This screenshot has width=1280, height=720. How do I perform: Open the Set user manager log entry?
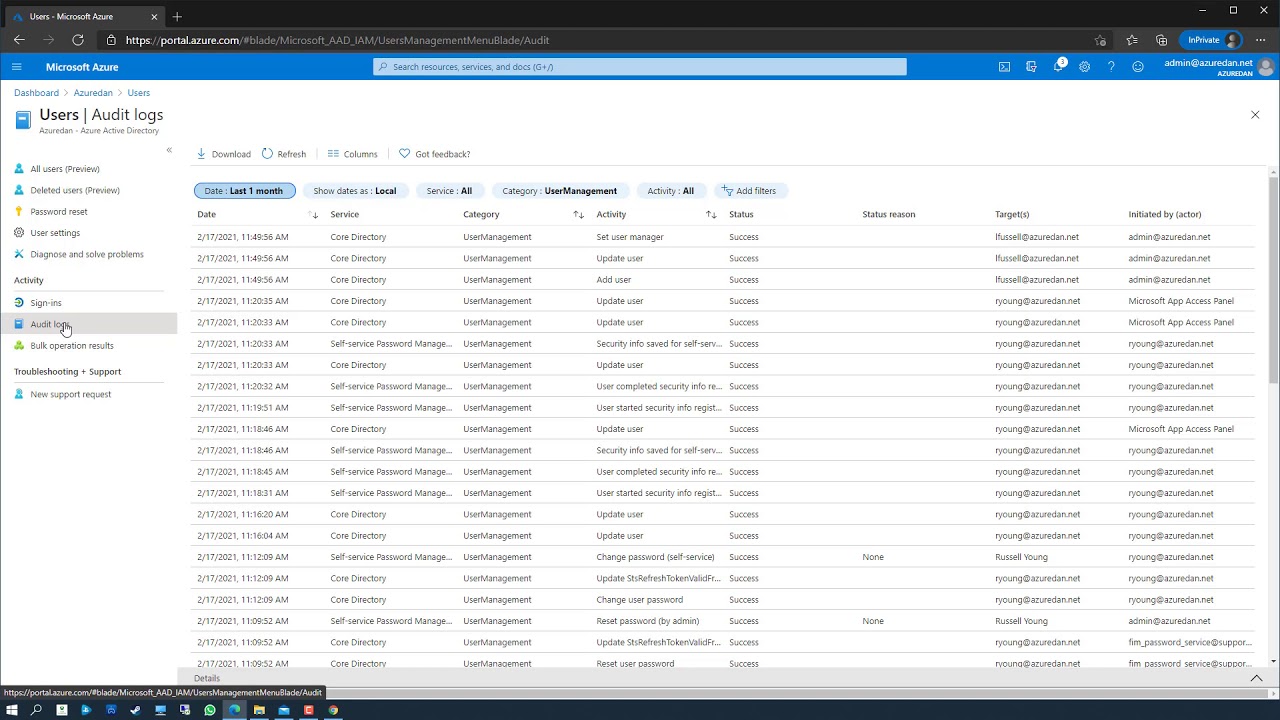click(723, 237)
